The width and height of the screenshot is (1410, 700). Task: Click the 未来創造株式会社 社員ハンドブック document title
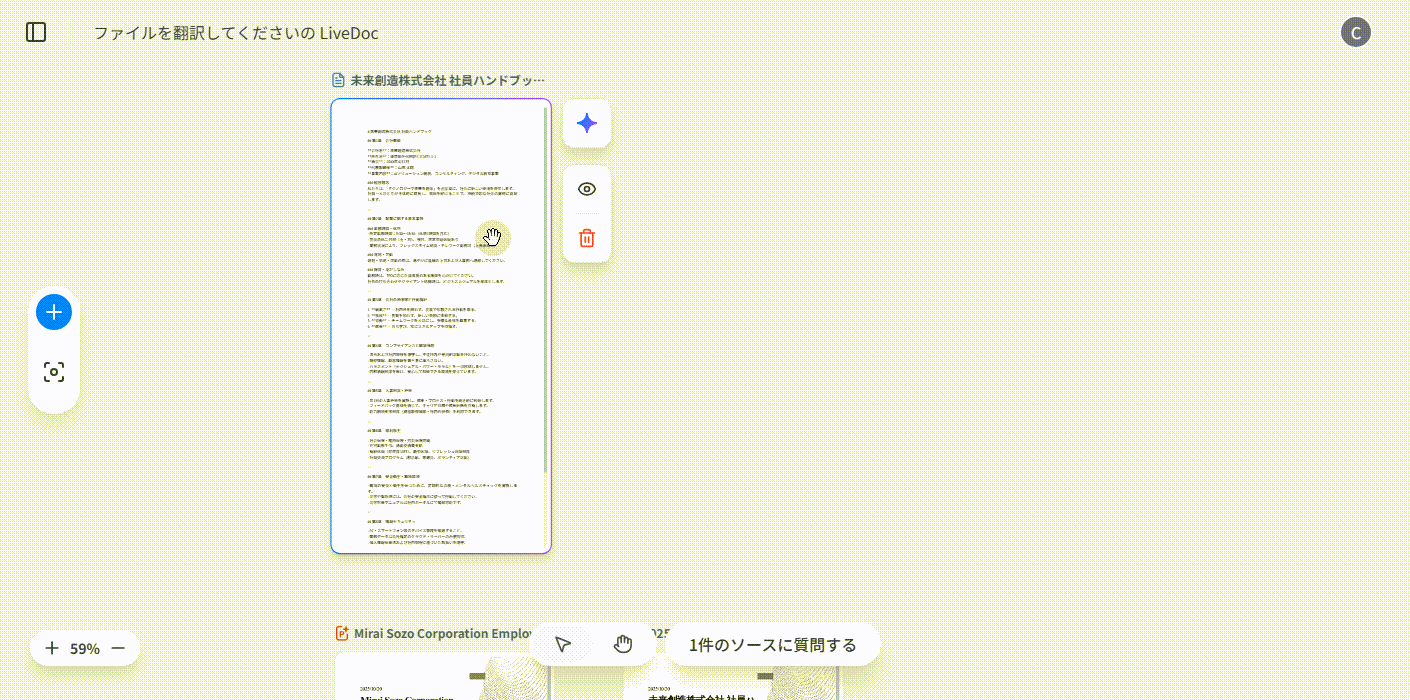tap(447, 80)
